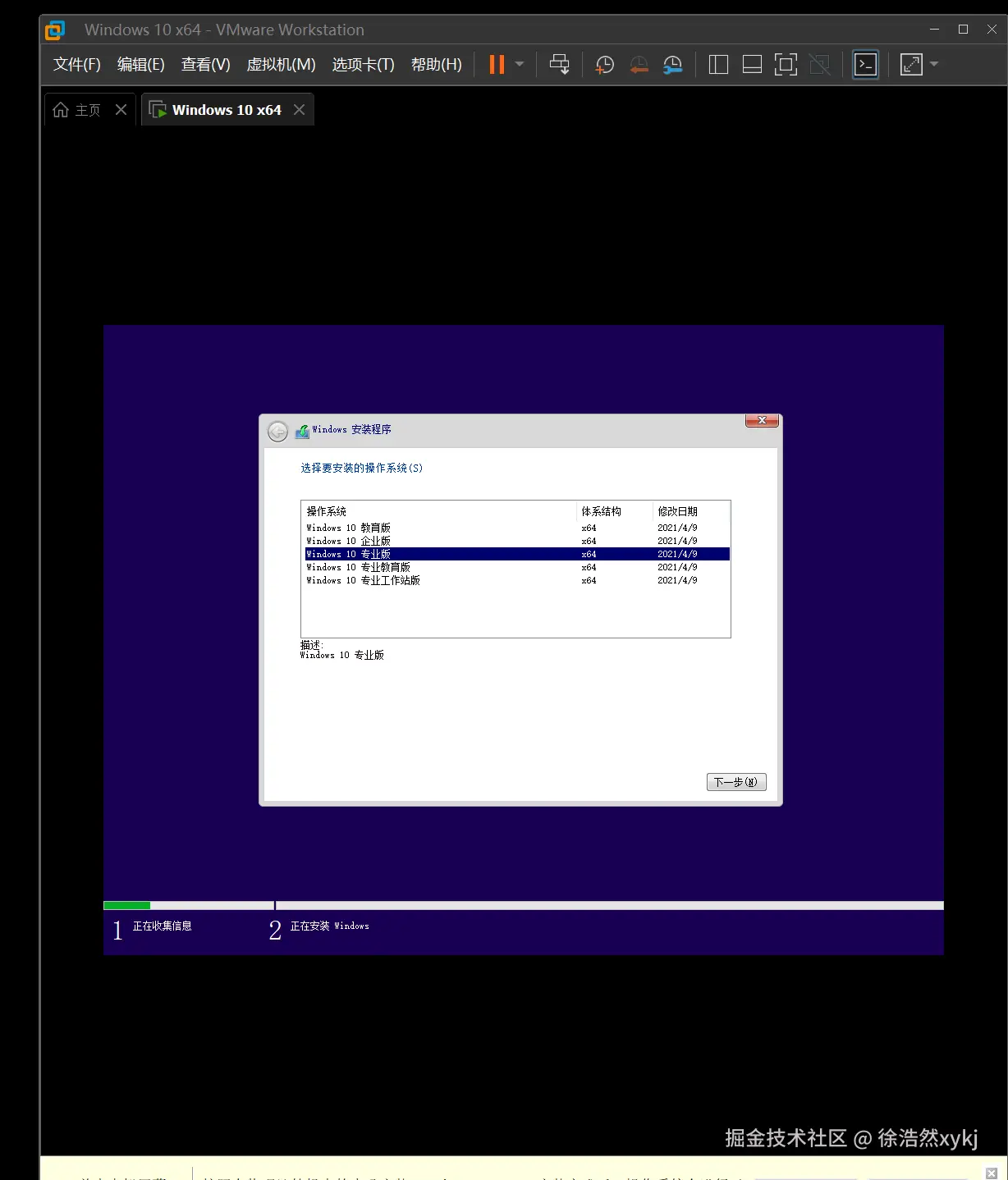Take a snapshot of the VM
Image resolution: width=1008 pixels, height=1180 pixels.
tap(604, 65)
